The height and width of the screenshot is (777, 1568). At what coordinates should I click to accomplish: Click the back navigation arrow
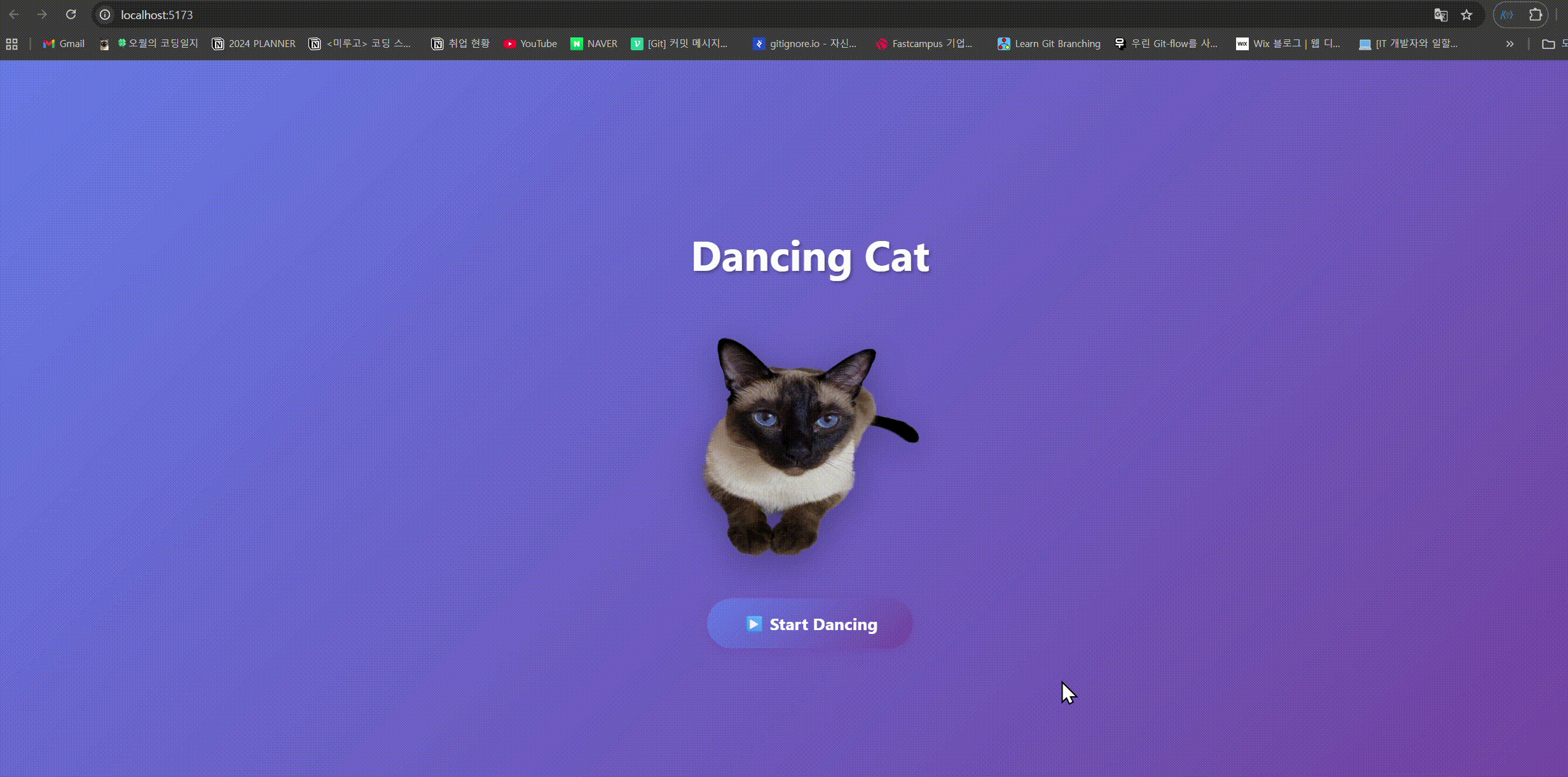point(14,15)
